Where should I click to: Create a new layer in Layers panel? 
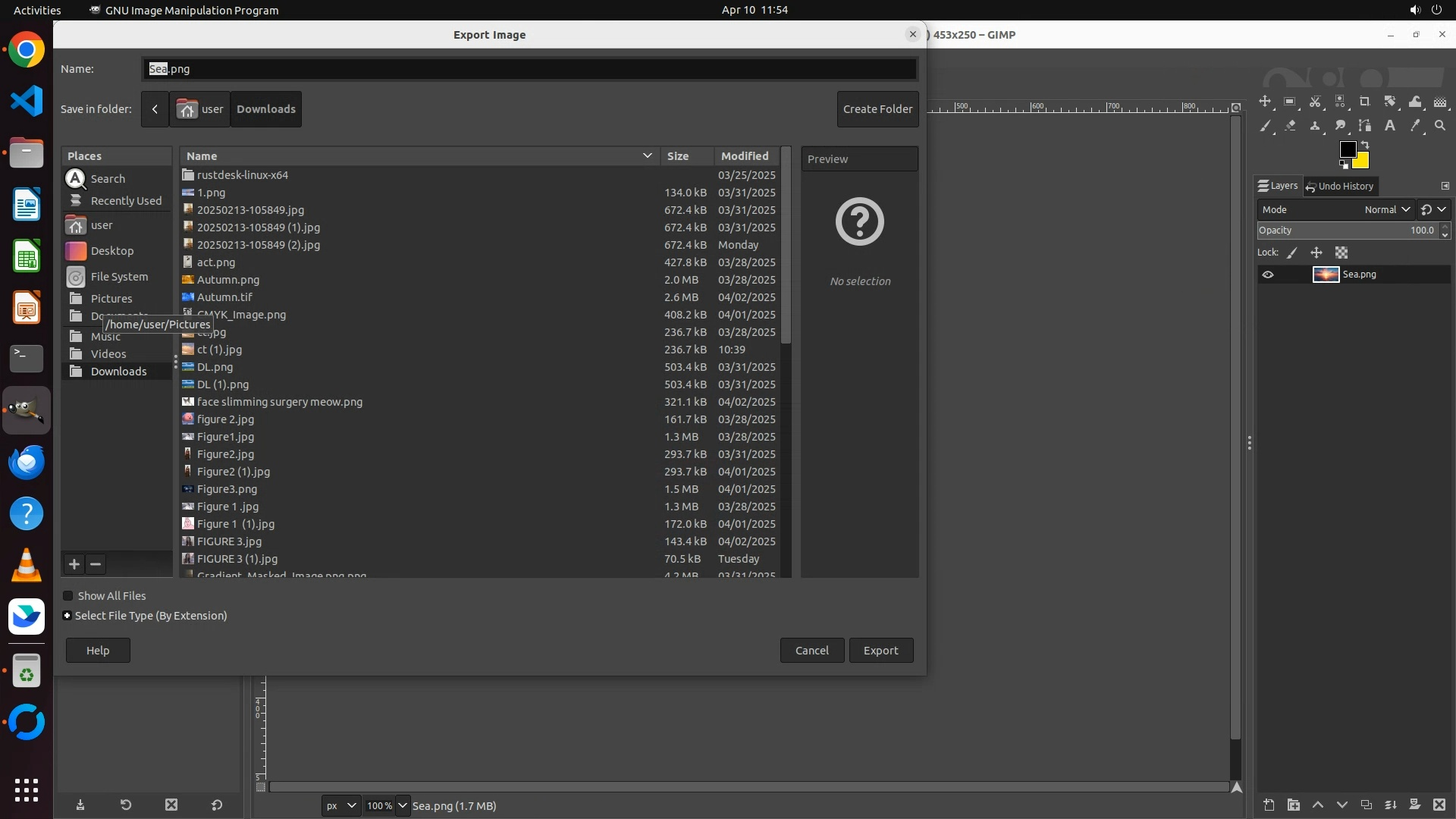point(1269,805)
